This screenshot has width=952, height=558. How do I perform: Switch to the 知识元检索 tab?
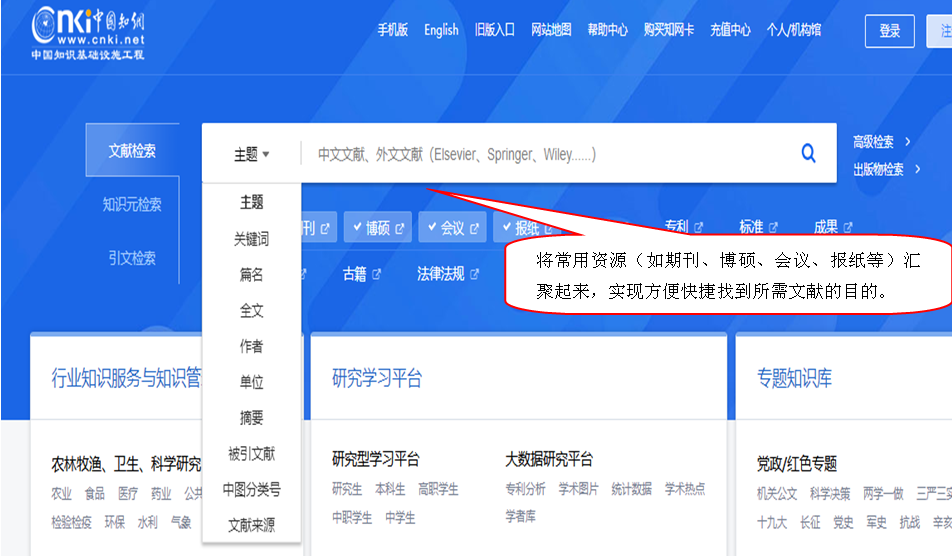132,205
